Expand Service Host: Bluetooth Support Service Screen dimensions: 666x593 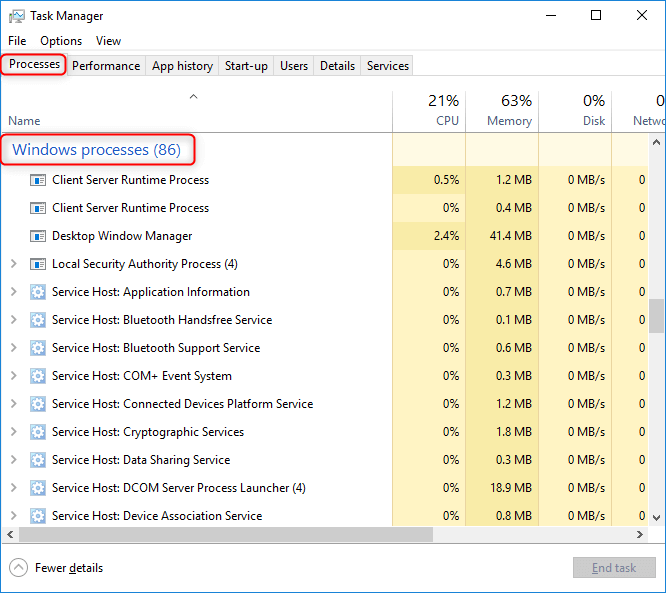pyautogui.click(x=13, y=348)
